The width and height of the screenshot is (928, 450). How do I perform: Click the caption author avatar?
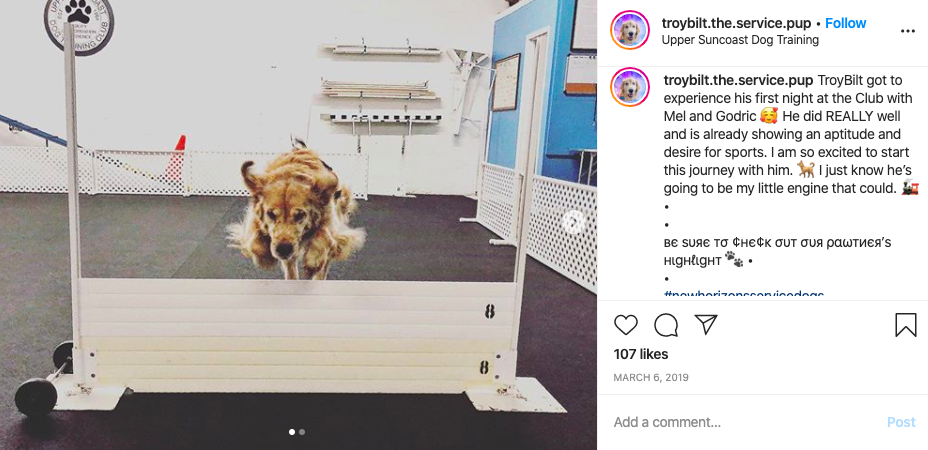(x=630, y=86)
